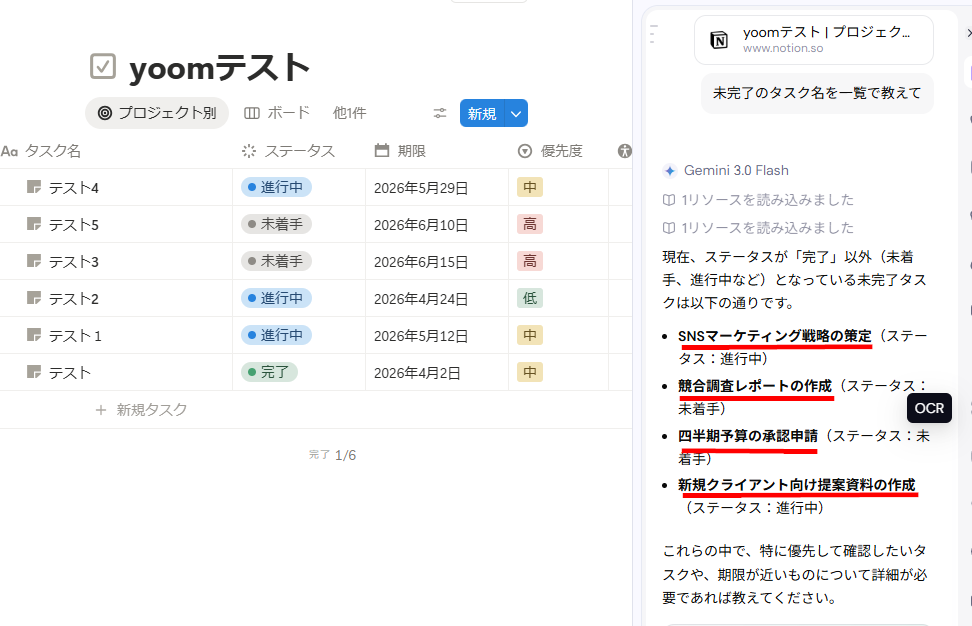Click the Notion logo in the link card

pyautogui.click(x=718, y=40)
